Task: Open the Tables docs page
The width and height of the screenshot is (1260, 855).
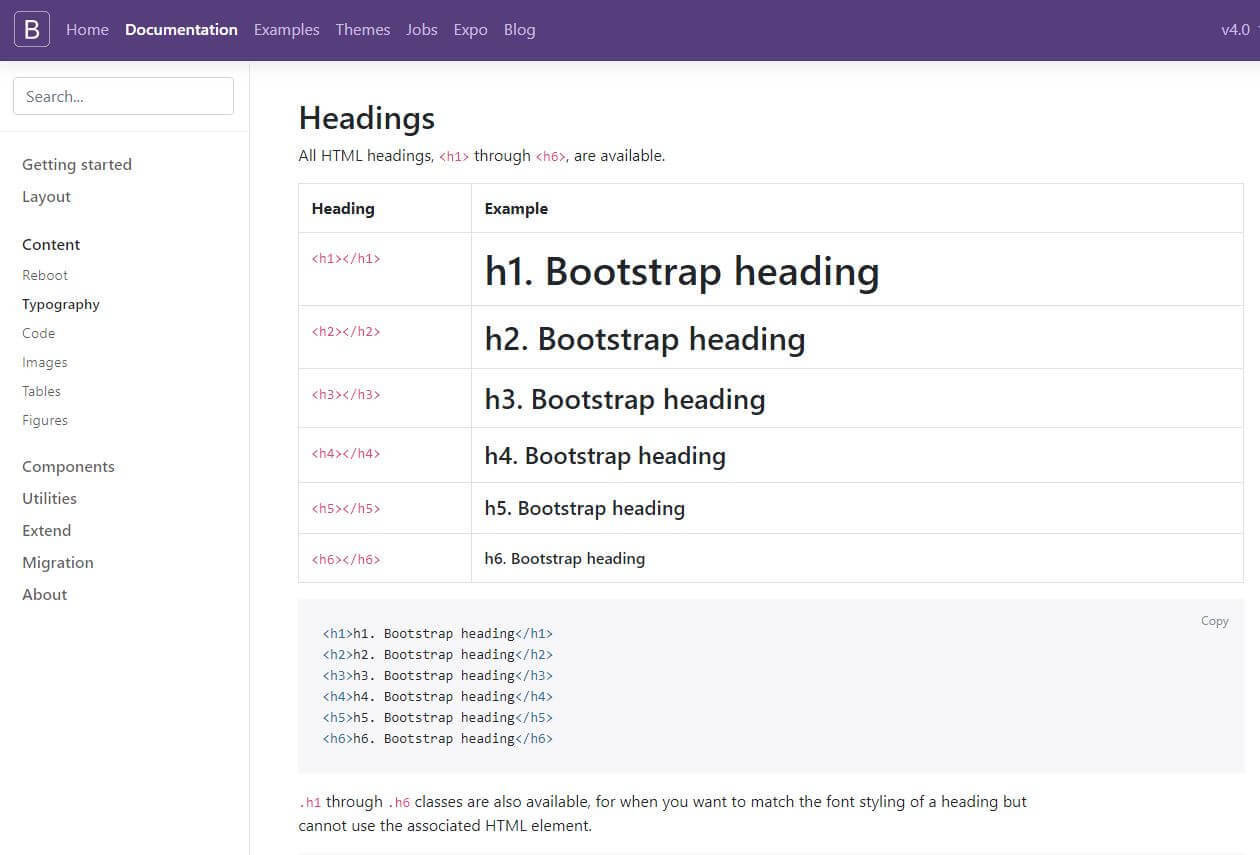Action: [41, 391]
